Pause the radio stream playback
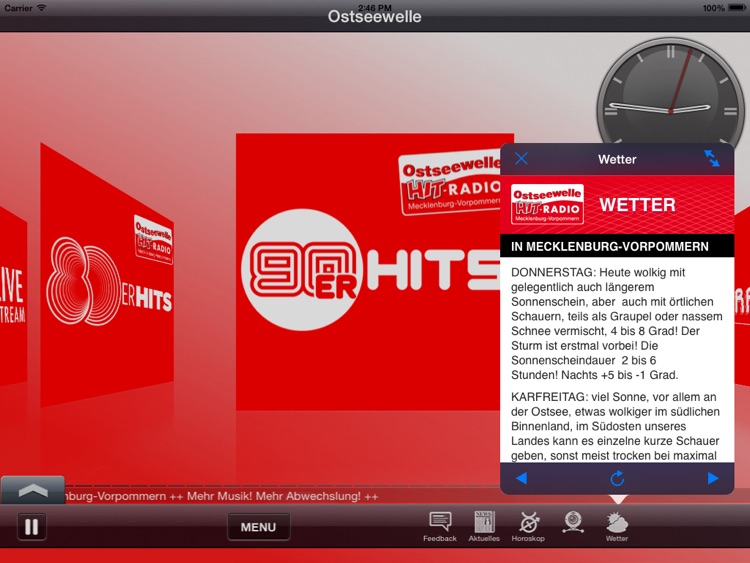This screenshot has width=750, height=563. point(32,527)
